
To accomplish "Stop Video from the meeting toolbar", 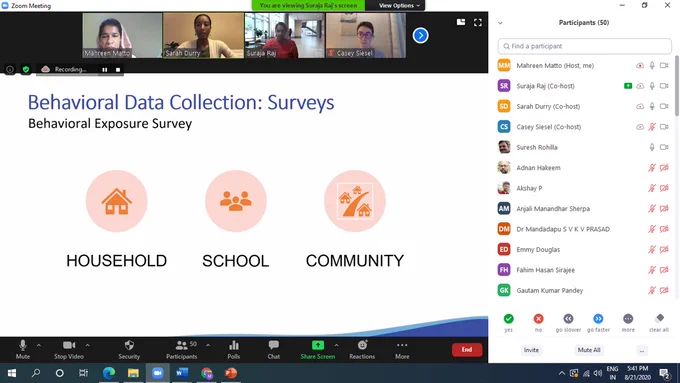I will pos(69,350).
